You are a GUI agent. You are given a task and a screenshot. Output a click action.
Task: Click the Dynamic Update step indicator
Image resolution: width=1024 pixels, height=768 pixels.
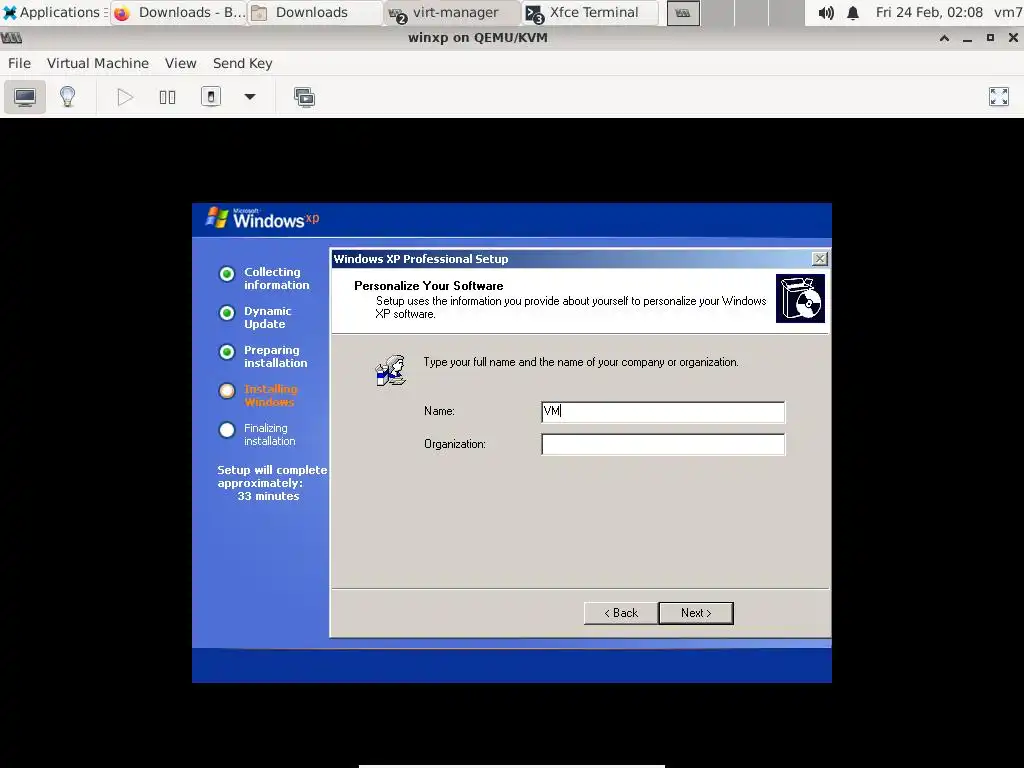(x=227, y=313)
